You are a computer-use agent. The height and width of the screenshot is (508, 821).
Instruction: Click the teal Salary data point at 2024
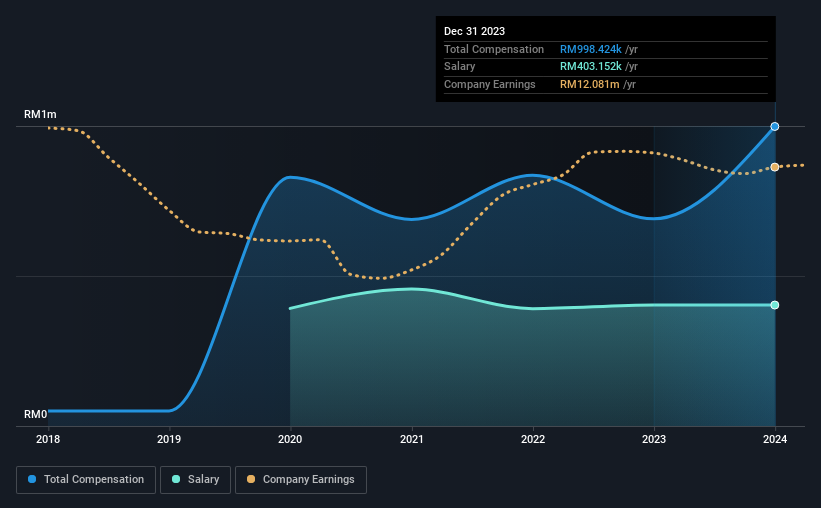tap(775, 305)
